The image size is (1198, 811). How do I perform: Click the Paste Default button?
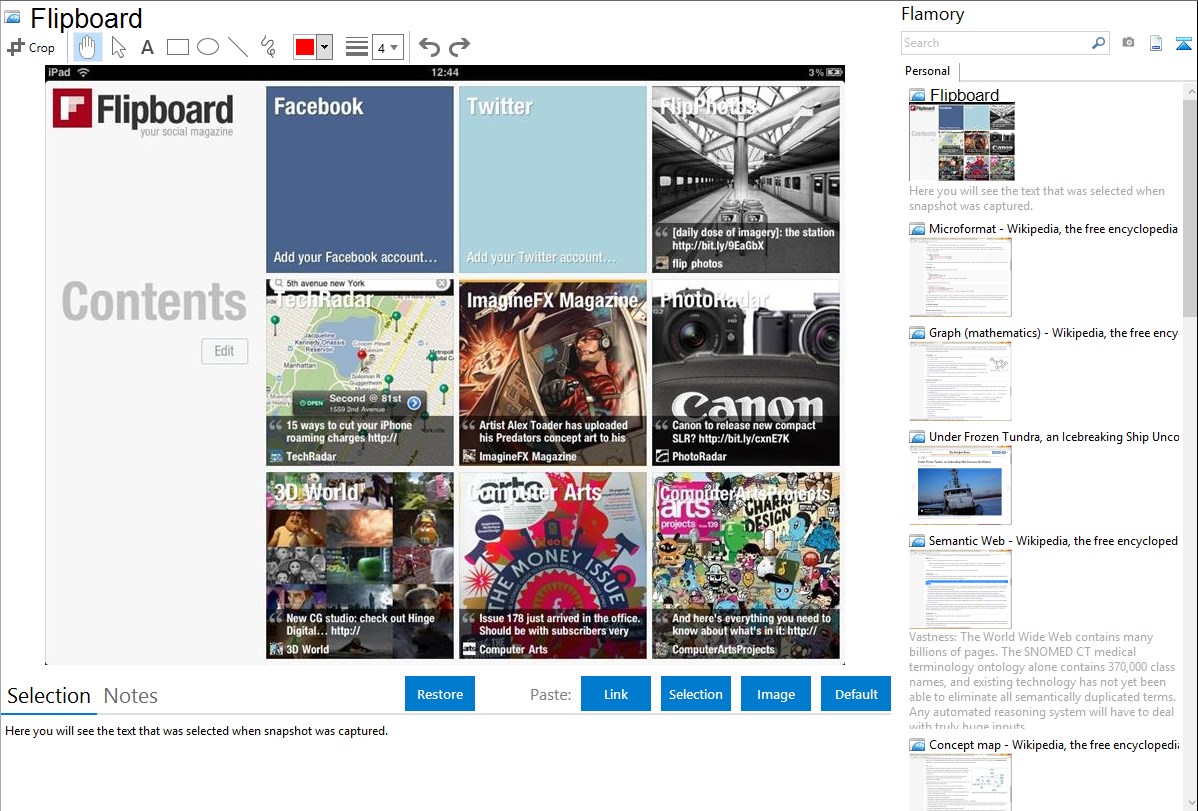[856, 694]
